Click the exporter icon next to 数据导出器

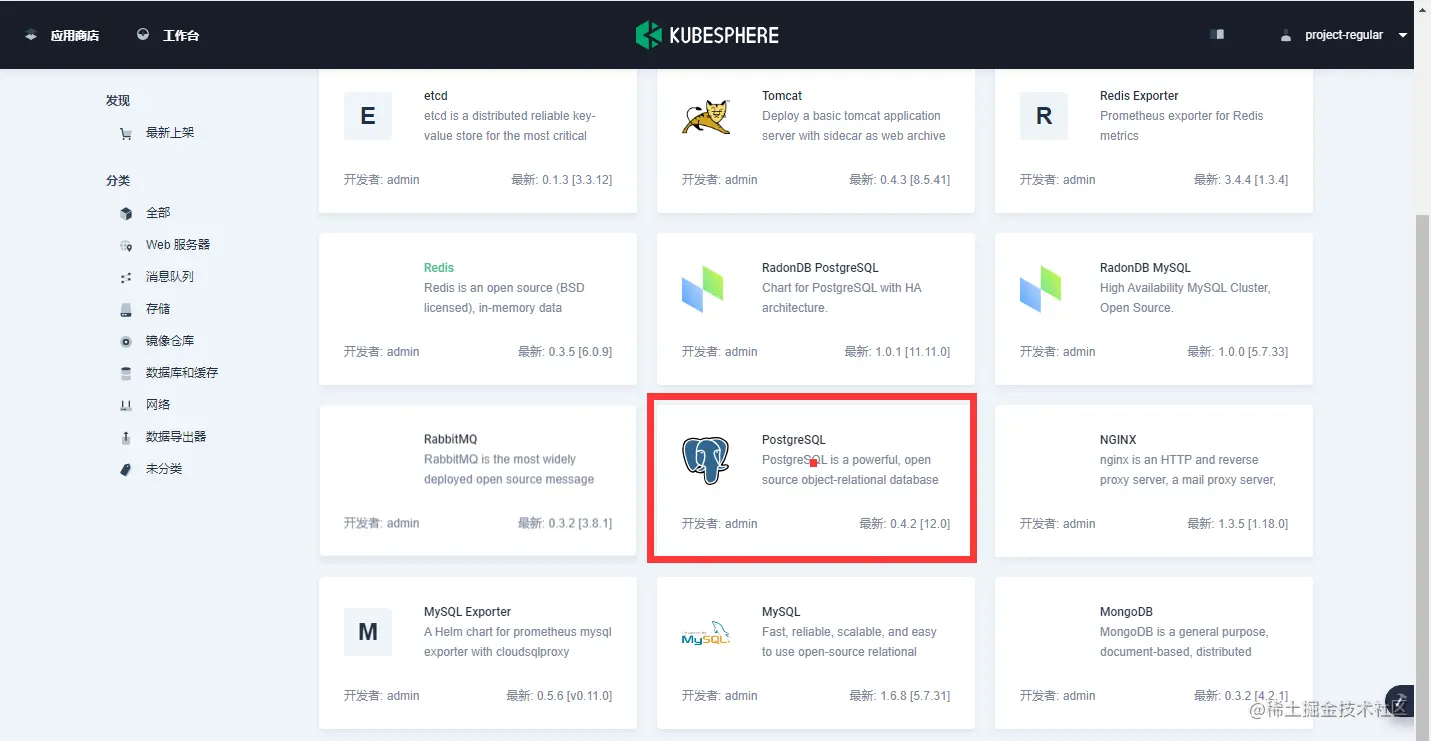click(x=126, y=437)
